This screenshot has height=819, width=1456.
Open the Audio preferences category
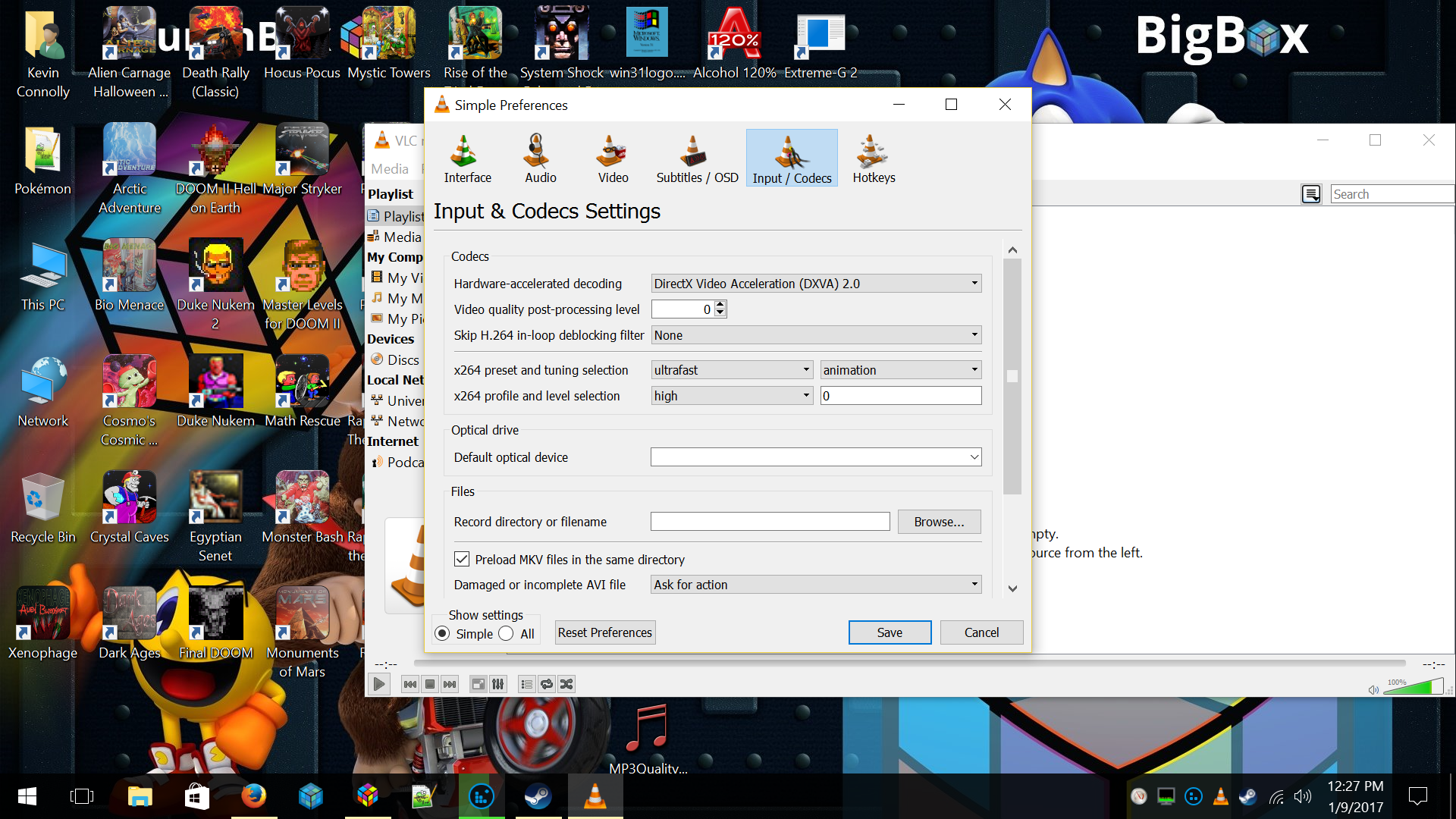[x=540, y=158]
